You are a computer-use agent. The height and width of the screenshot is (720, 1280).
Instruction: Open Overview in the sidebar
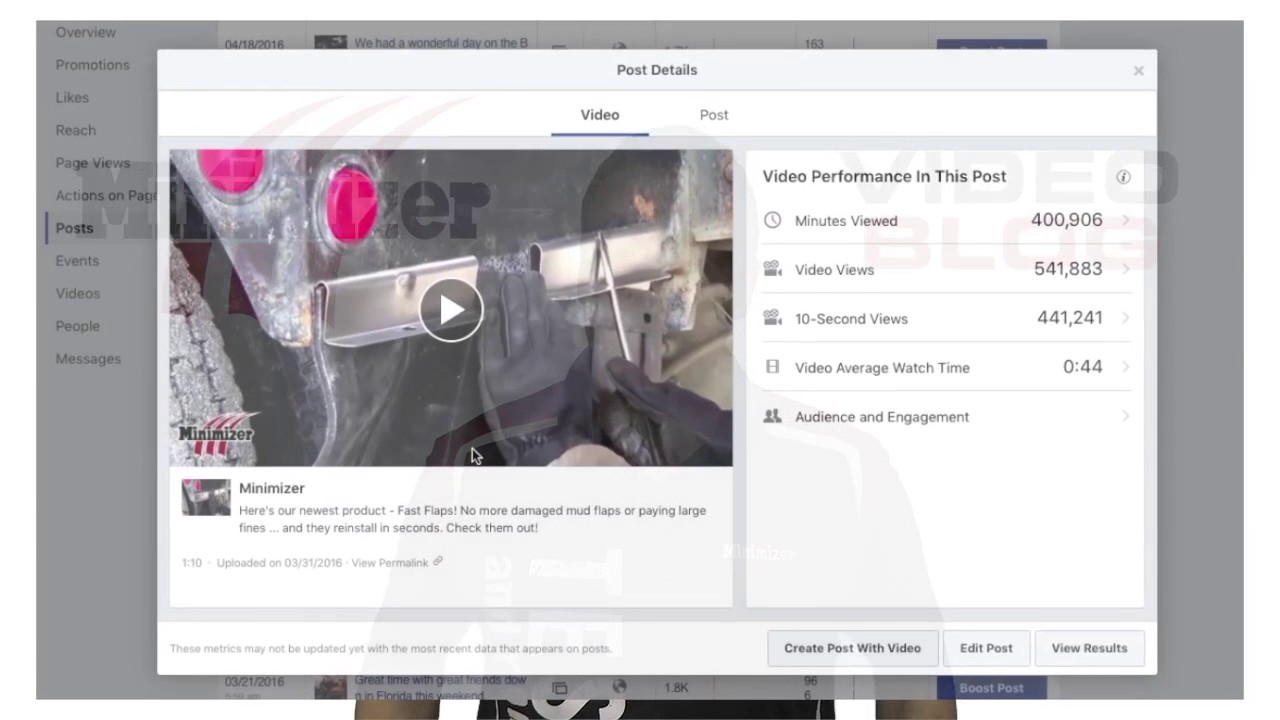(86, 32)
